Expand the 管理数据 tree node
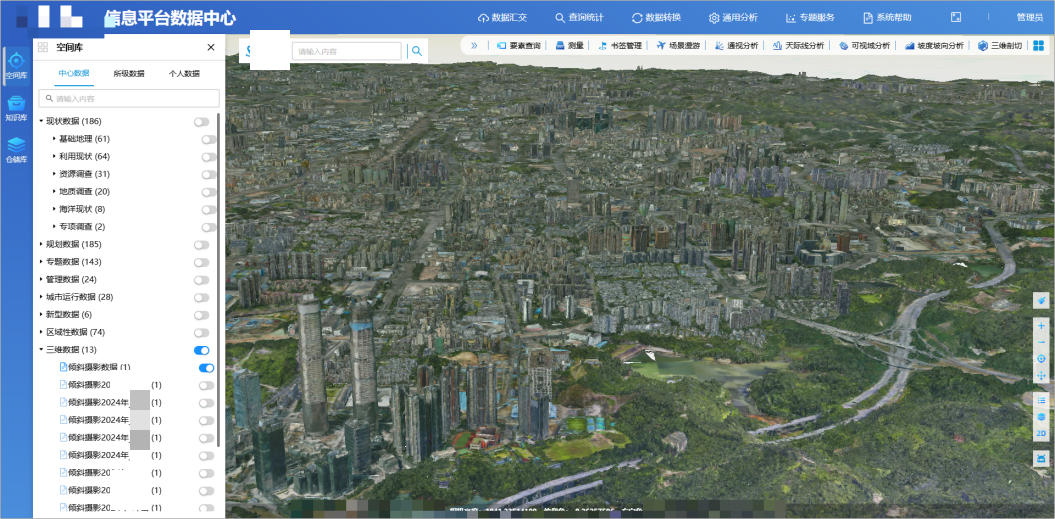1055x519 pixels. pyautogui.click(x=40, y=279)
